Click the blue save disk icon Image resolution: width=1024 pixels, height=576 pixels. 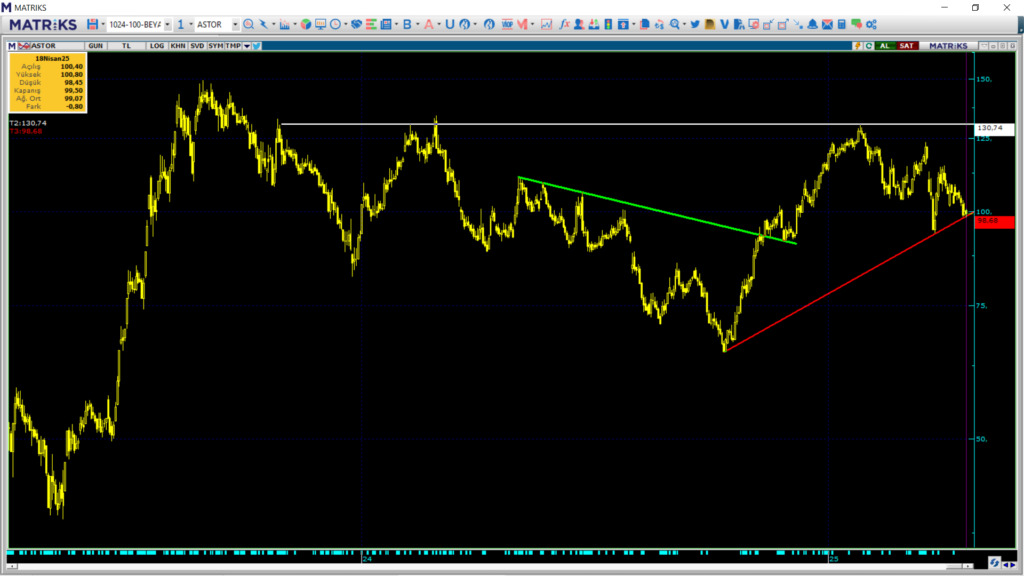tap(92, 24)
